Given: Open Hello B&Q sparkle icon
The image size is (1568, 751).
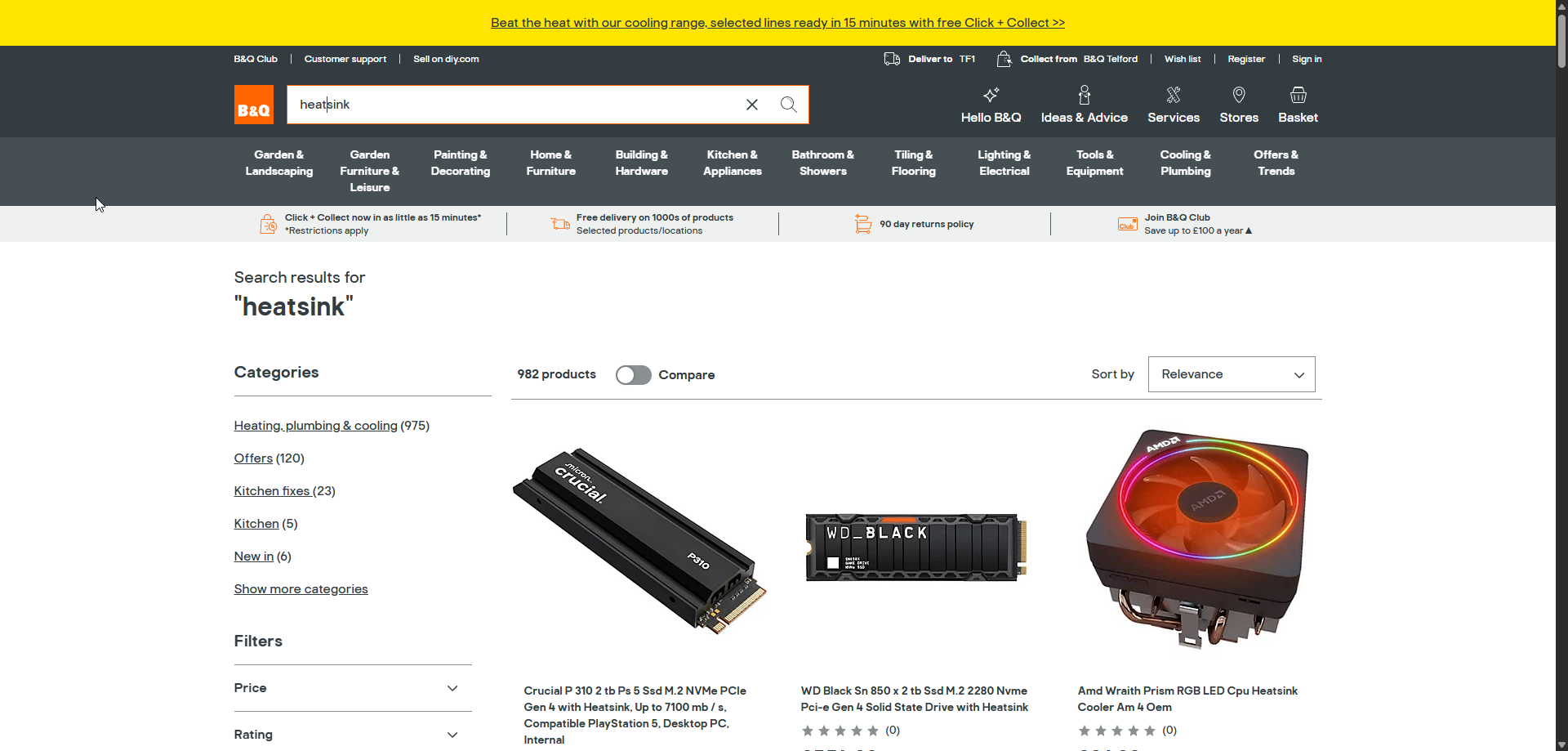Looking at the screenshot, I should click(x=991, y=95).
